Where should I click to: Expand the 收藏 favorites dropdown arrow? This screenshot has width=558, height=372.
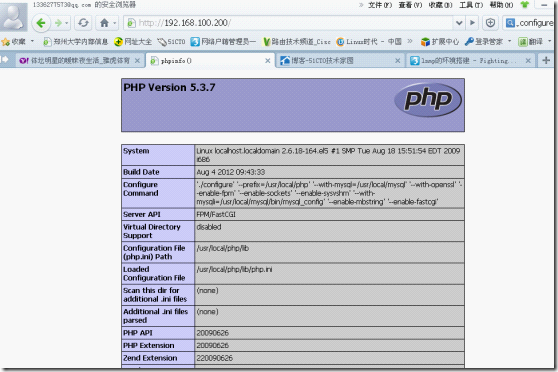coord(32,42)
